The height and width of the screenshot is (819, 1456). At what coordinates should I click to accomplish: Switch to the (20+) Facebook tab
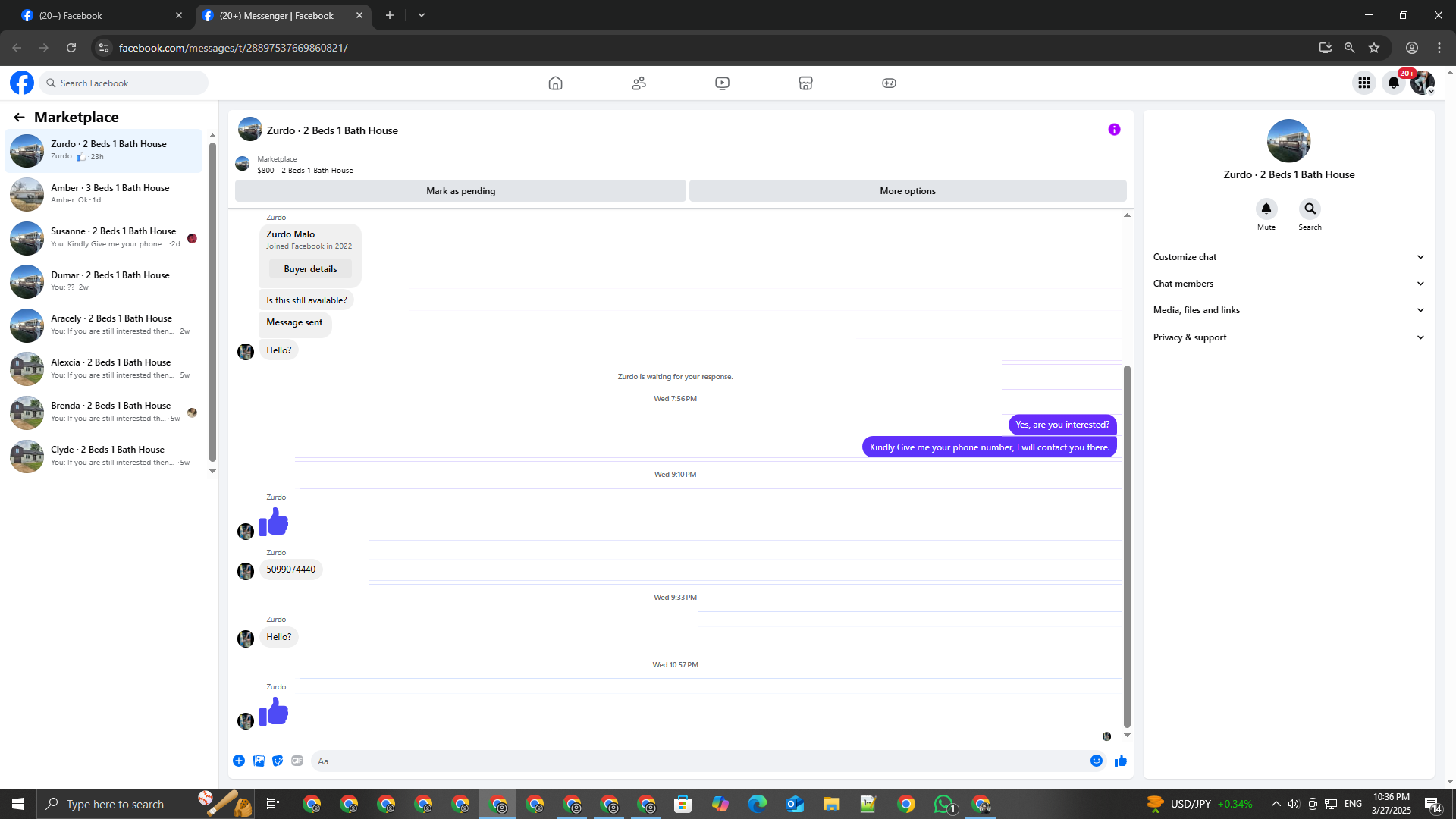point(102,15)
